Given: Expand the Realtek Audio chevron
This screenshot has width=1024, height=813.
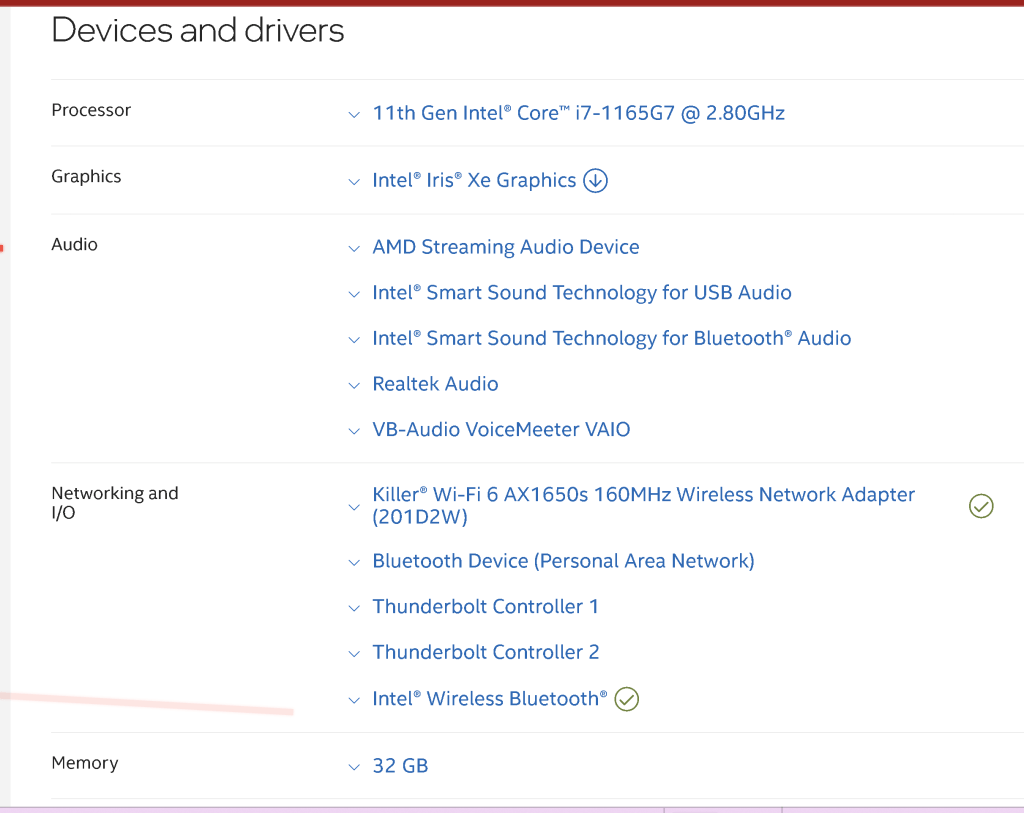Looking at the screenshot, I should point(354,386).
